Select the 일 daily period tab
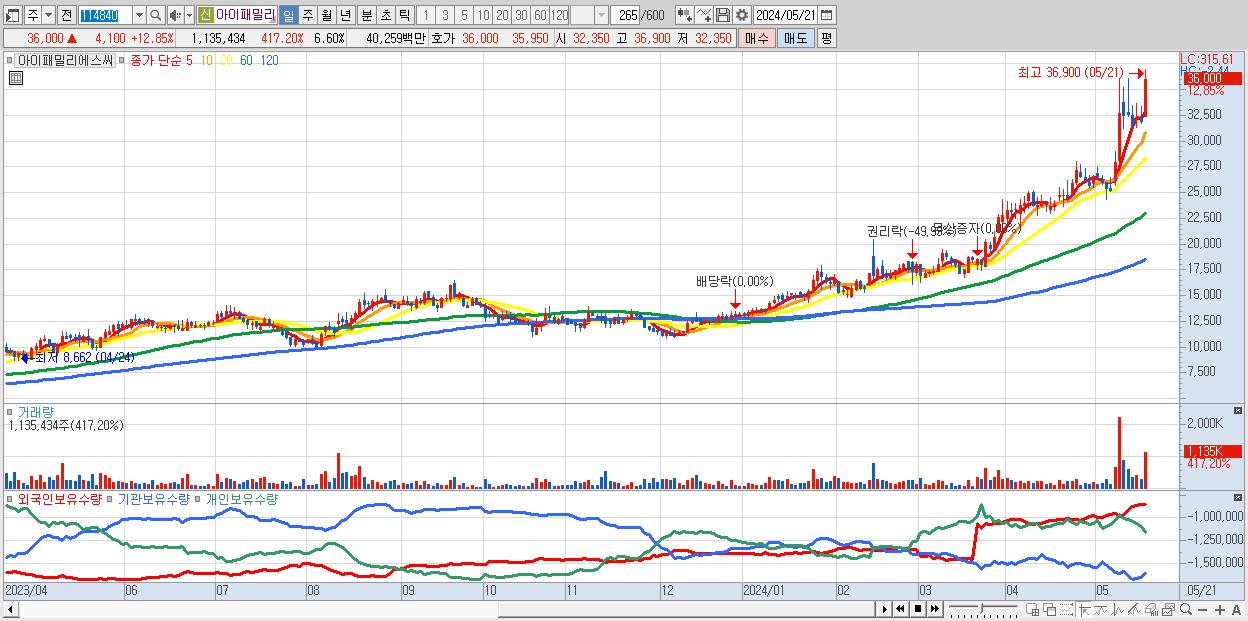The image size is (1248, 621). (x=288, y=15)
